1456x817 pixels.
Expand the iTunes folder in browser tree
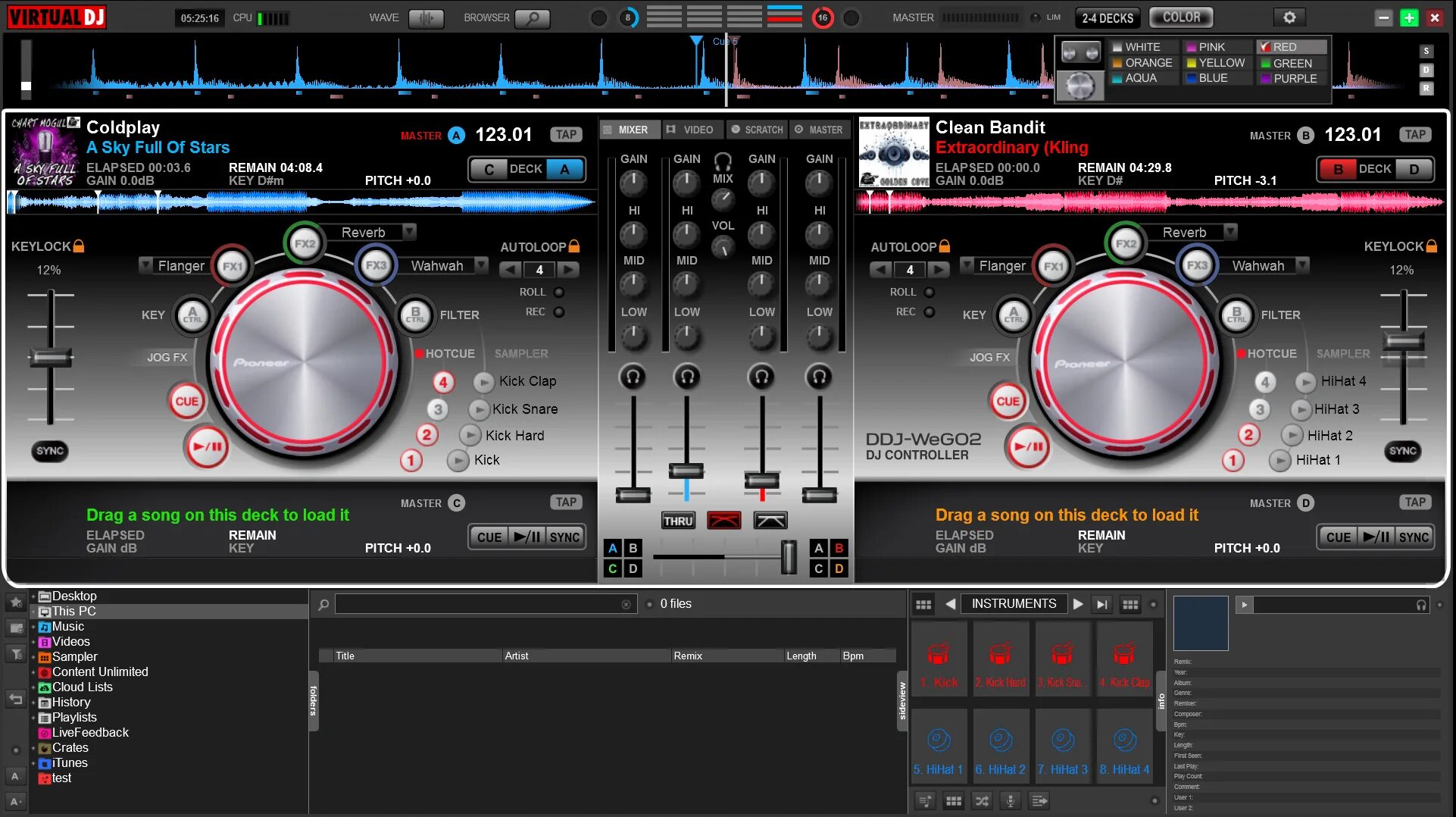tap(33, 763)
